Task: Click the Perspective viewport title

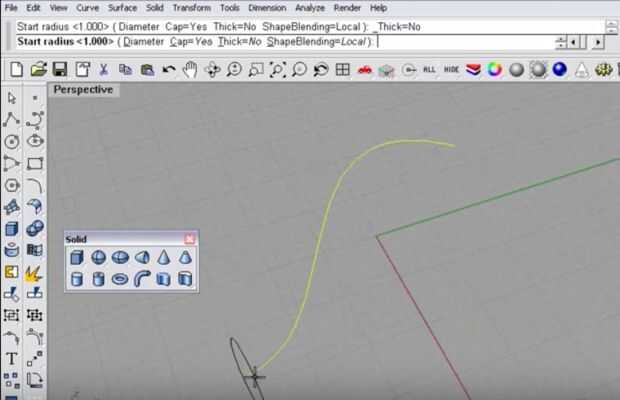Action: point(83,90)
